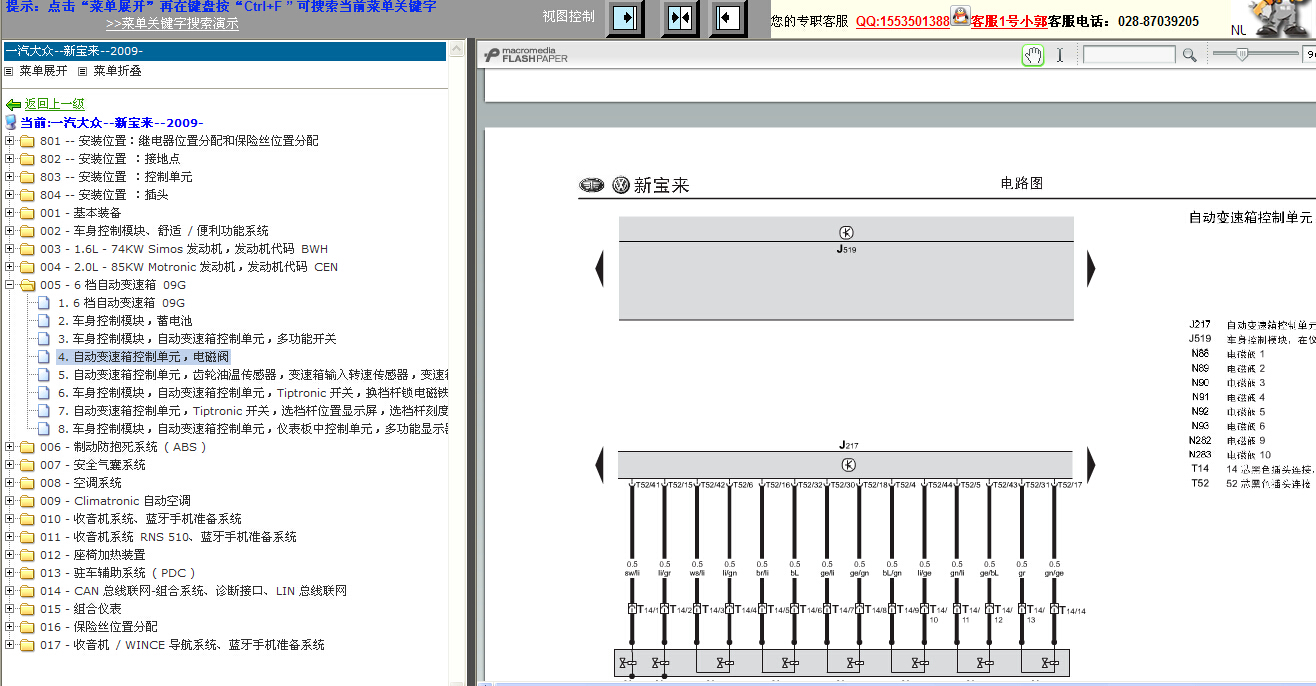Click the 视图控制 label
Image resolution: width=1316 pixels, height=686 pixels.
[x=568, y=16]
